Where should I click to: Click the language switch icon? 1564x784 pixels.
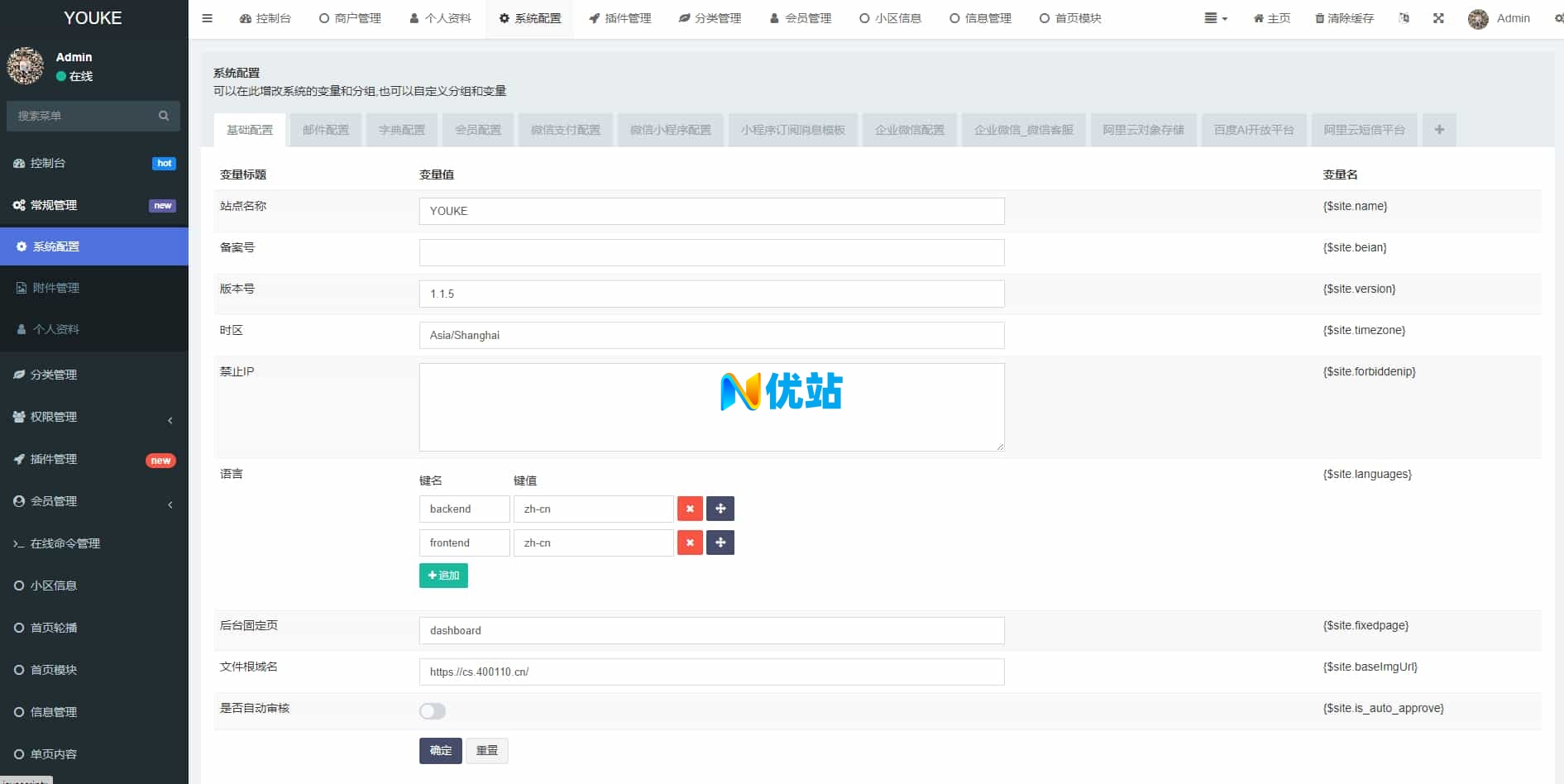1404,18
